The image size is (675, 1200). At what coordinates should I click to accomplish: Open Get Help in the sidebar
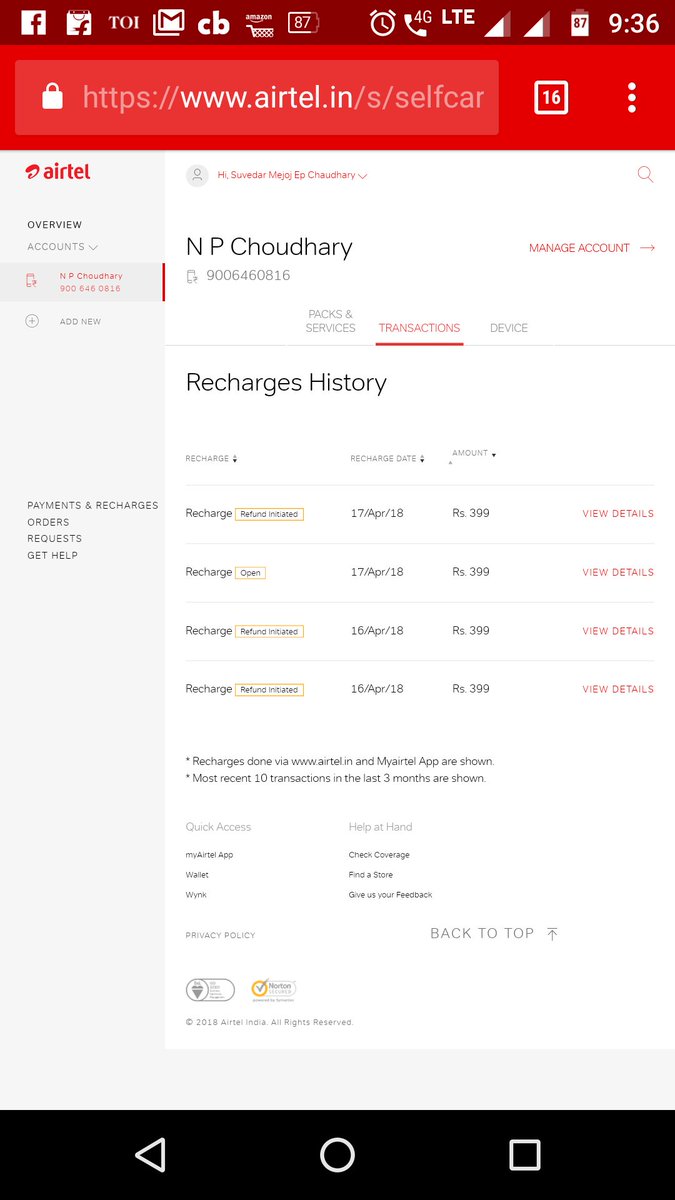(52, 555)
